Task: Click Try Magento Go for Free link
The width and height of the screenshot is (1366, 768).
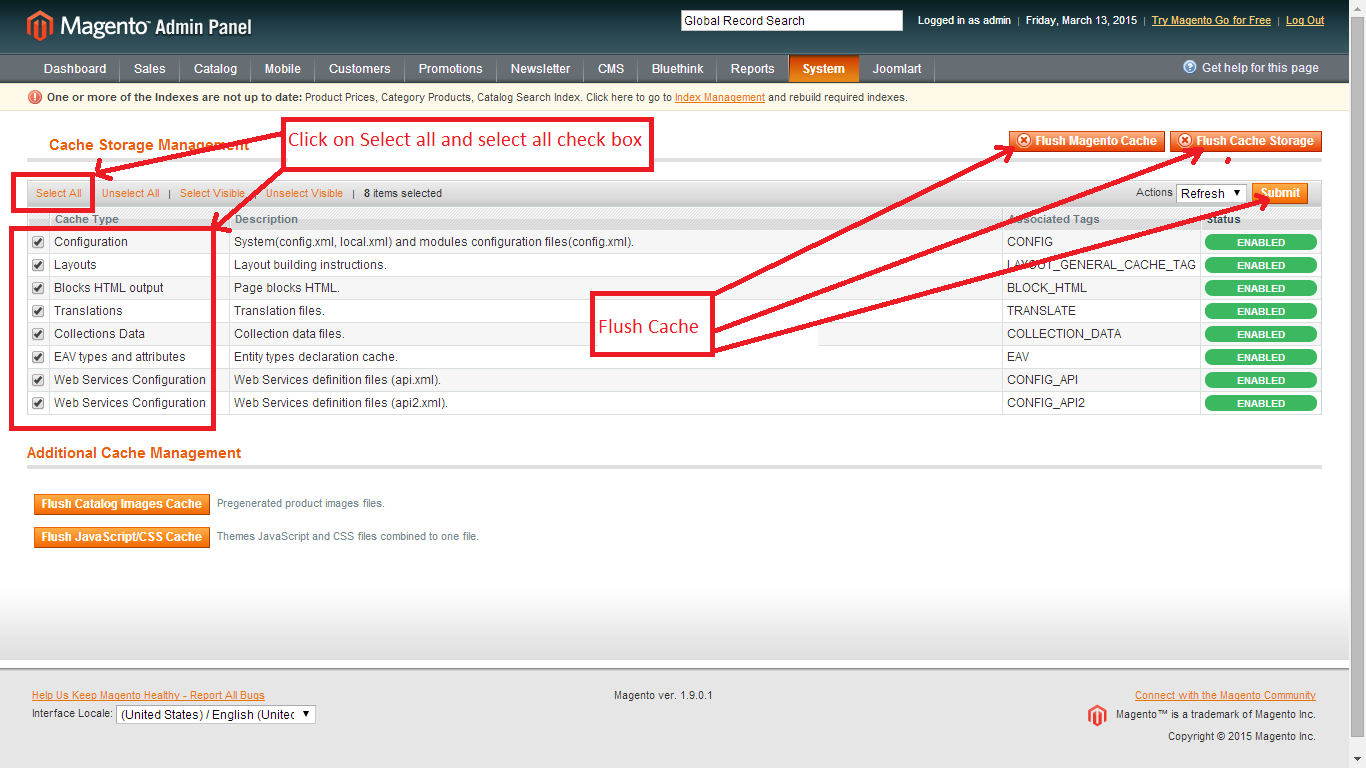Action: click(1211, 20)
